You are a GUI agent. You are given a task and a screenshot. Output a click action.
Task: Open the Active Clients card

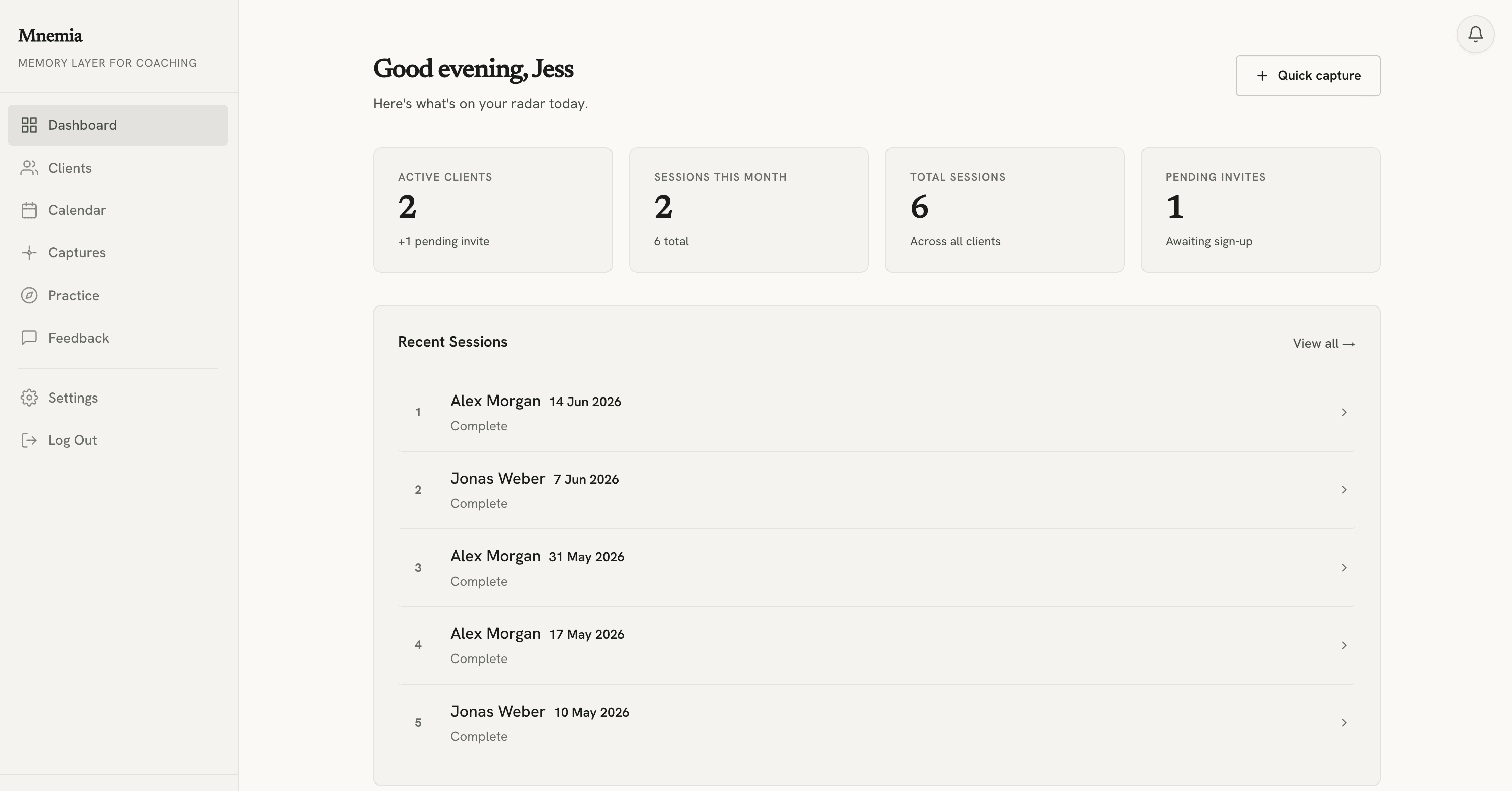pyautogui.click(x=493, y=210)
